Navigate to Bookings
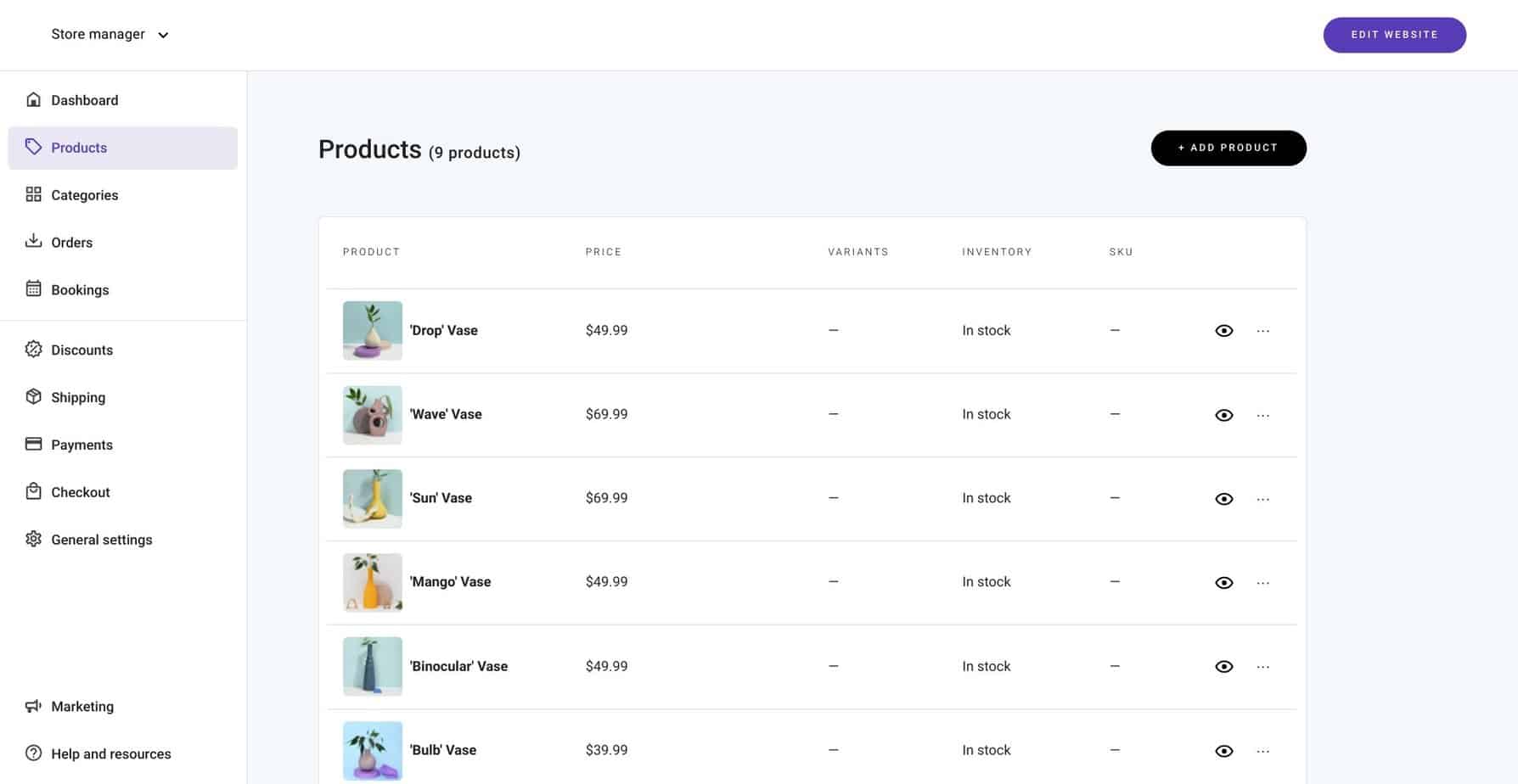 click(x=123, y=290)
